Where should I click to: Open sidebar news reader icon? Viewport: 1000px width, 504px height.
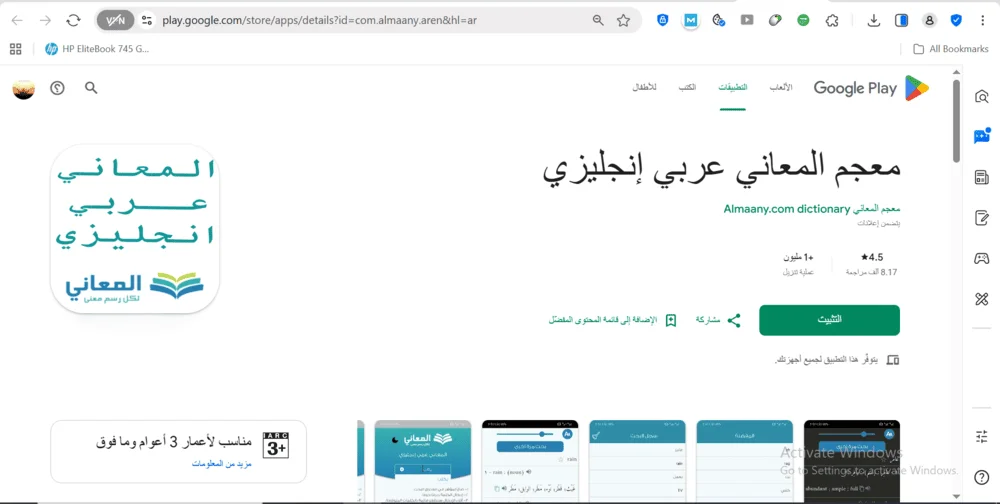pyautogui.click(x=982, y=177)
